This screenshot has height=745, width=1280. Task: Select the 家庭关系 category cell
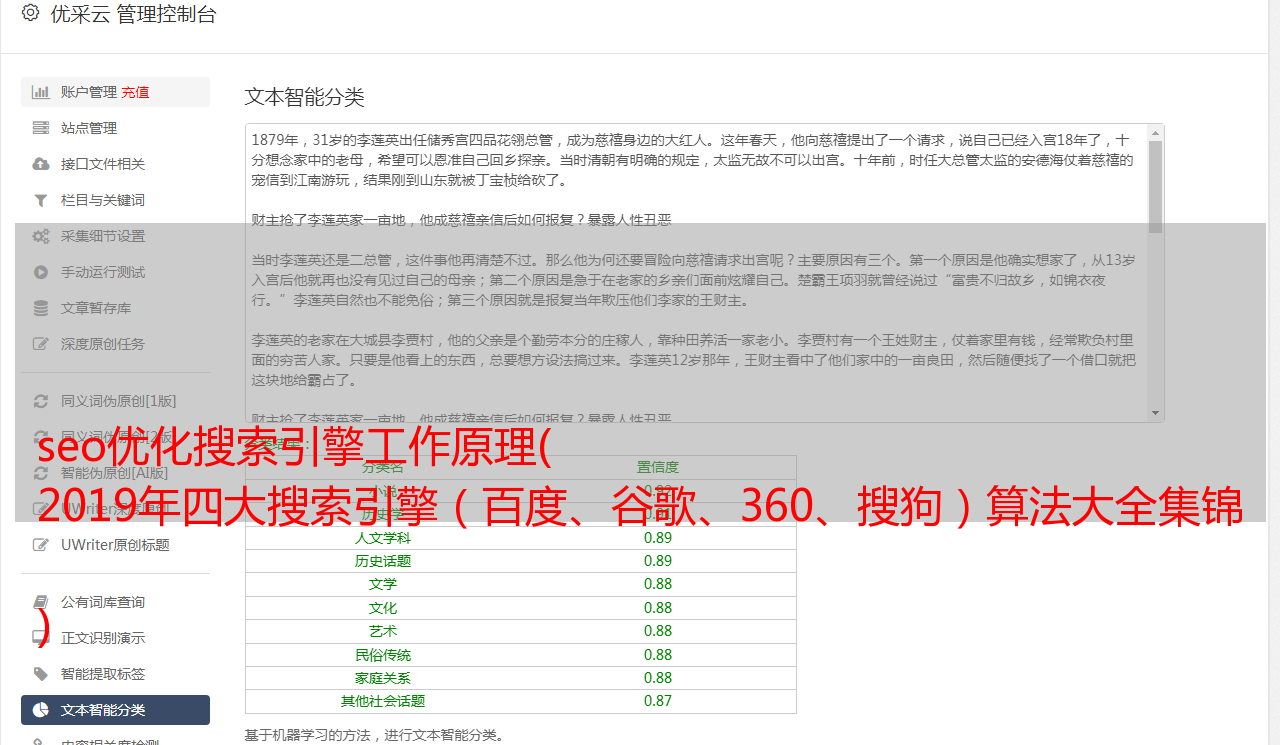(383, 678)
